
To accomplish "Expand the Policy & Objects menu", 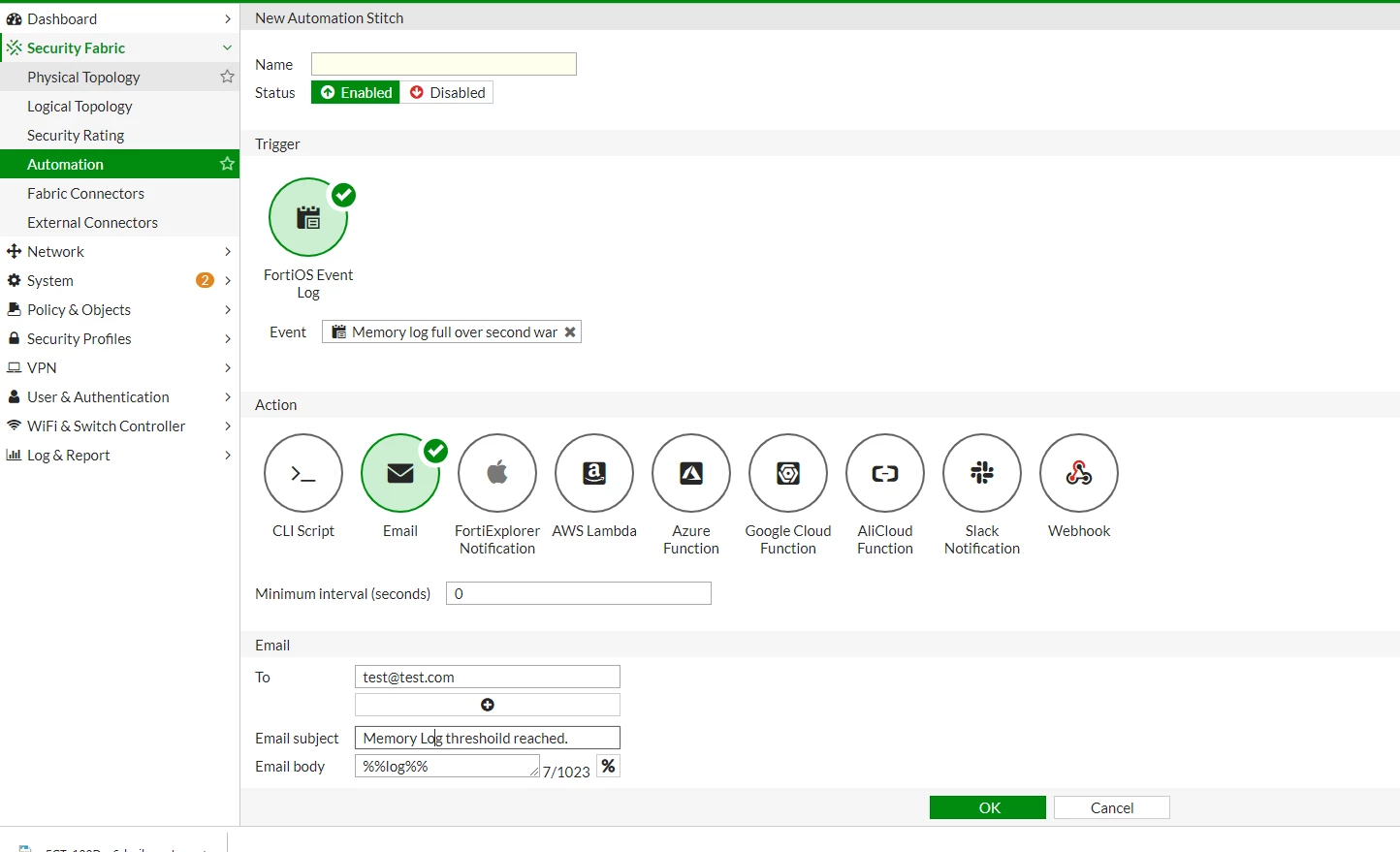I will (x=119, y=309).
